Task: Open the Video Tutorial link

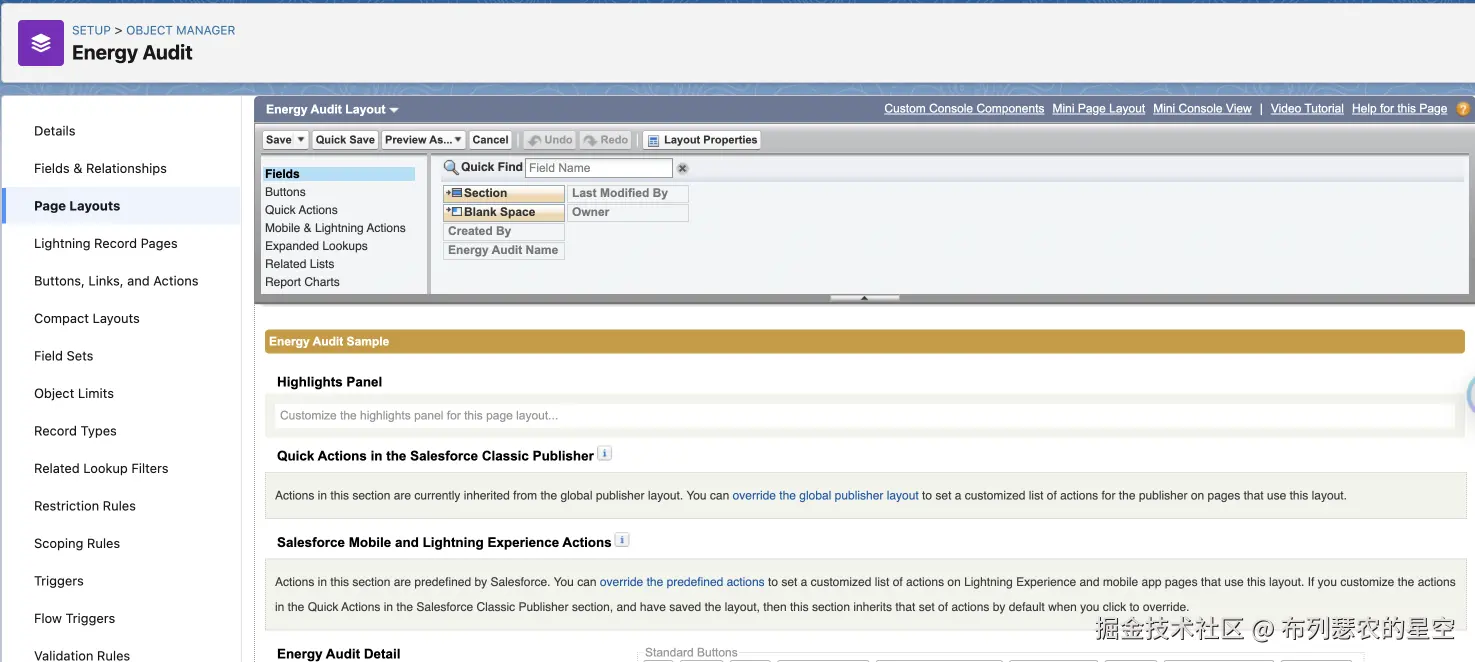Action: pos(1307,109)
